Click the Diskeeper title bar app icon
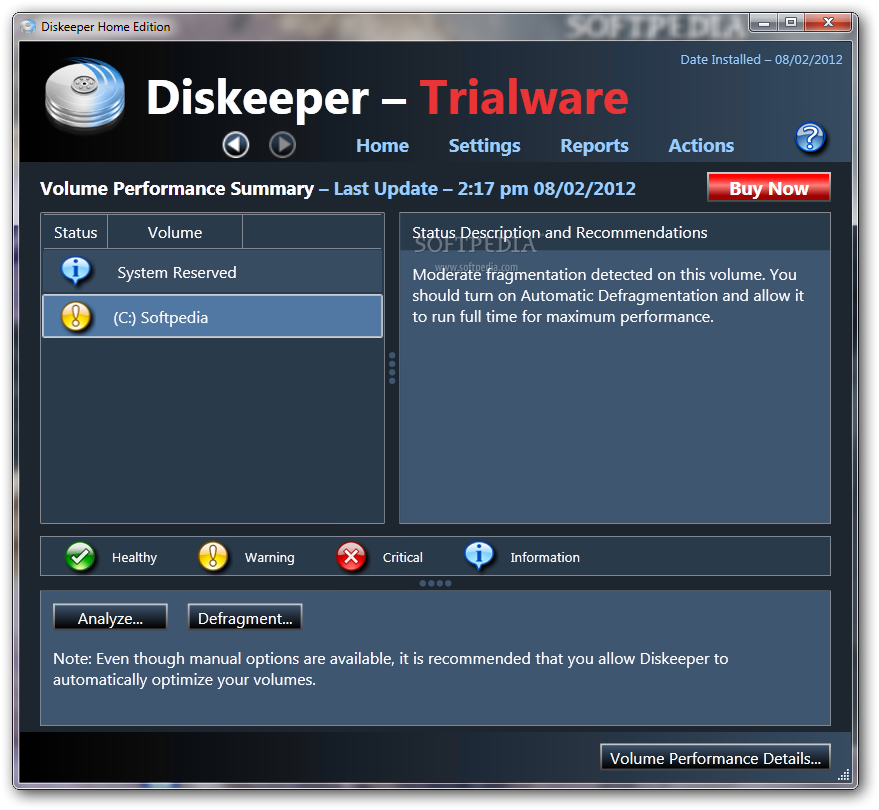Image resolution: width=879 pixels, height=810 pixels. [x=28, y=26]
